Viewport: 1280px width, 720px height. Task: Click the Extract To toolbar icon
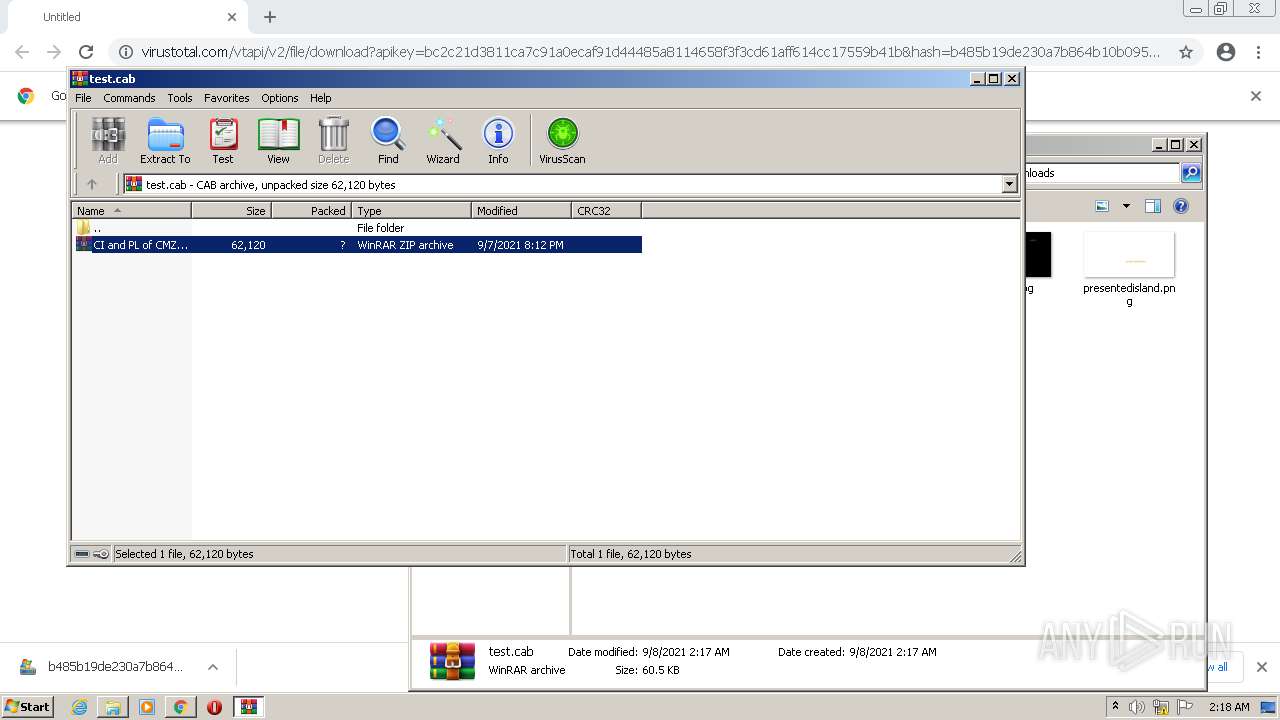[165, 141]
